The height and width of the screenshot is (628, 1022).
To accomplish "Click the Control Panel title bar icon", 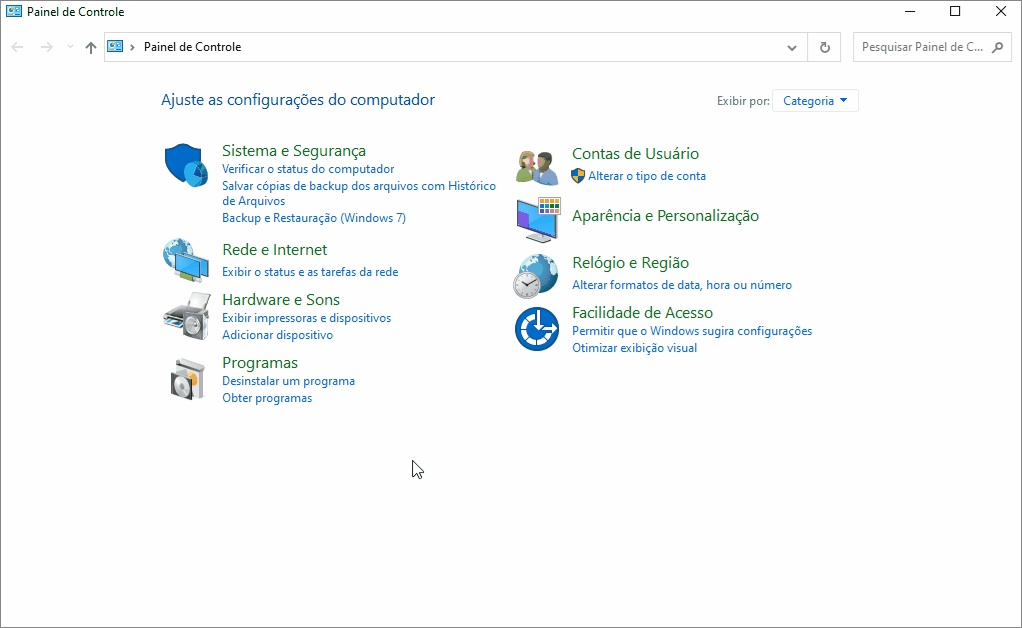I will 14,12.
